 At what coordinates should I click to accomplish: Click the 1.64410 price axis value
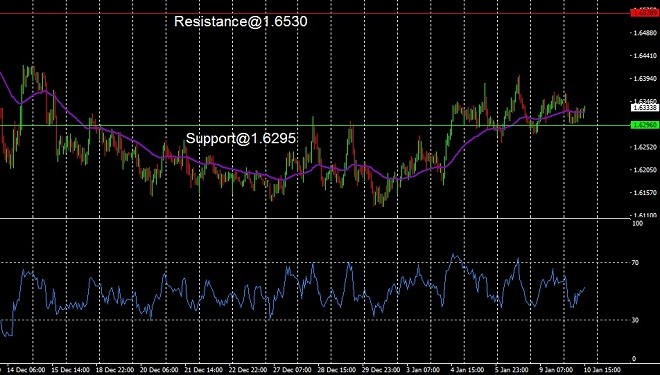coord(645,55)
